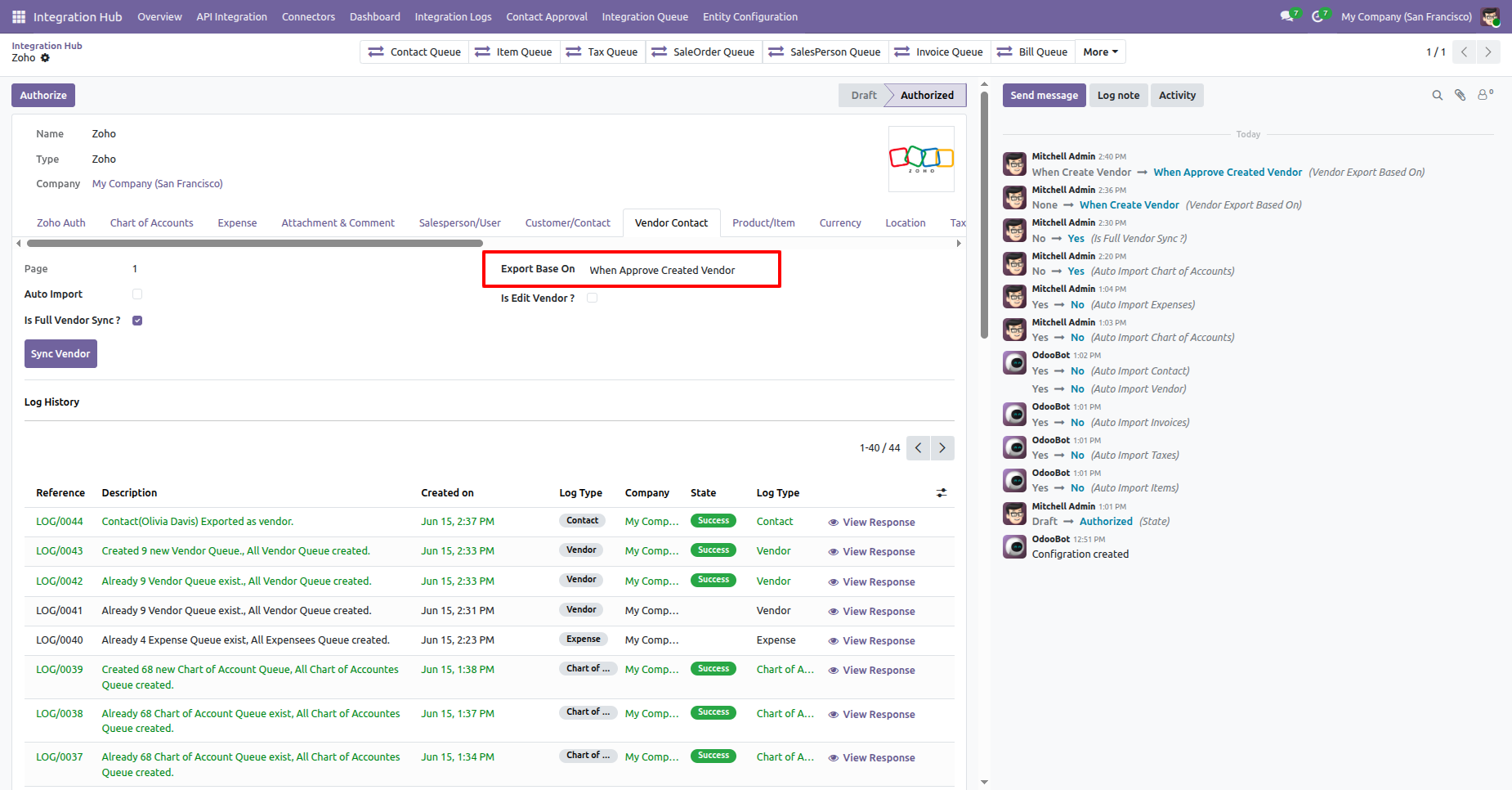Open the Customer/Contact tab

point(568,223)
